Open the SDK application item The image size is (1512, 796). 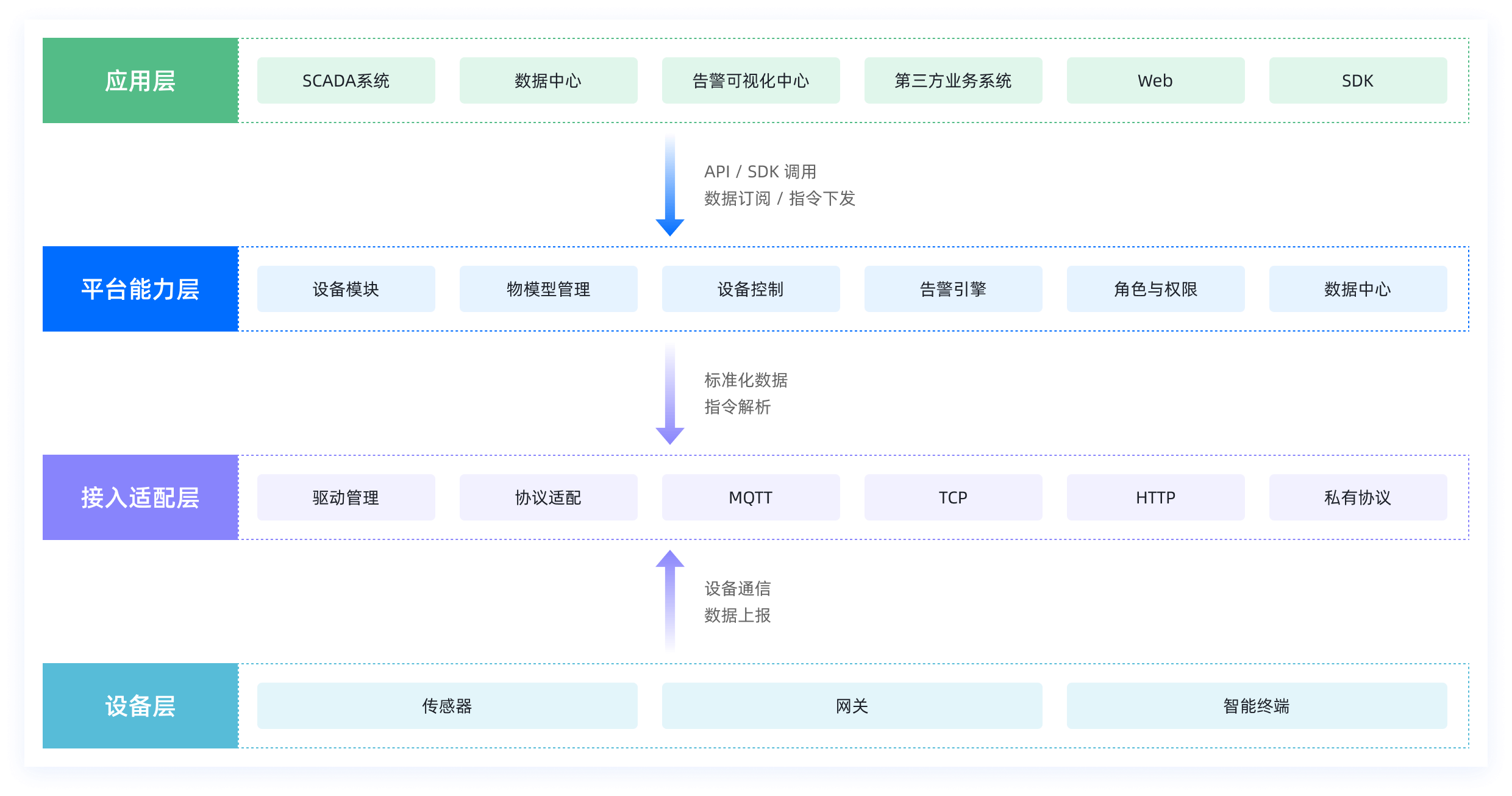(1358, 80)
